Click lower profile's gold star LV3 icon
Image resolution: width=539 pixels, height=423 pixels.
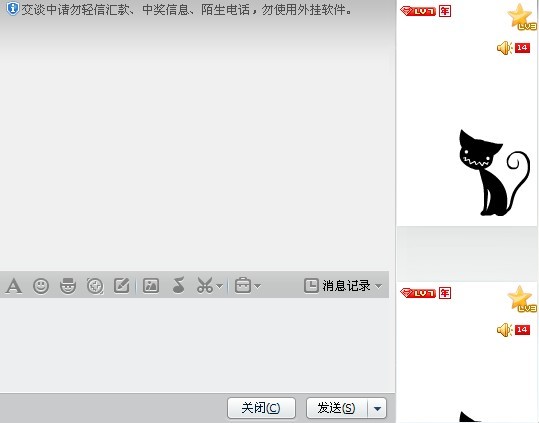point(522,299)
